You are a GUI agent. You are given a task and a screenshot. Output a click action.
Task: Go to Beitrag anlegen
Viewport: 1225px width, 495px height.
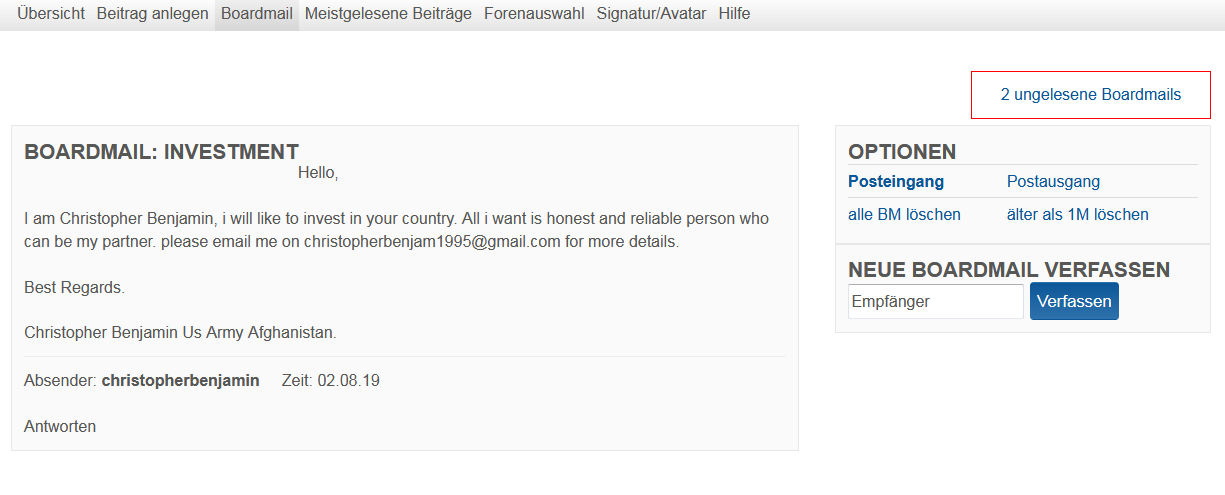coord(153,14)
